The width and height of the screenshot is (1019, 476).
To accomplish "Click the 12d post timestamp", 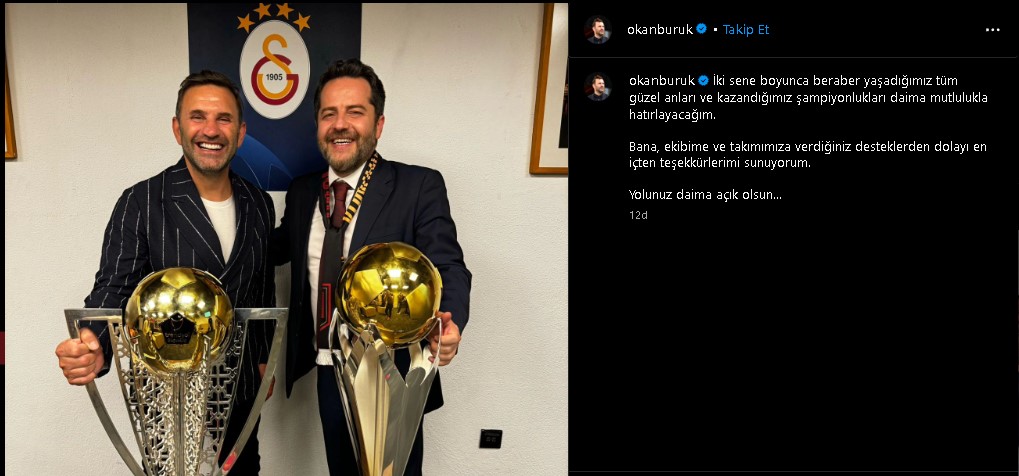I will tap(638, 215).
